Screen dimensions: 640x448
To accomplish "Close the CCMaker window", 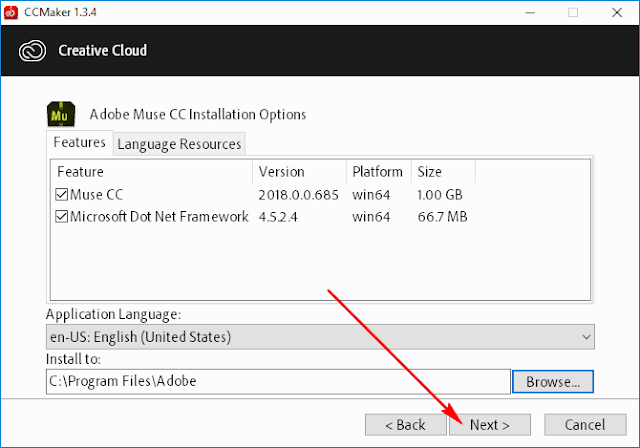I will [x=617, y=13].
